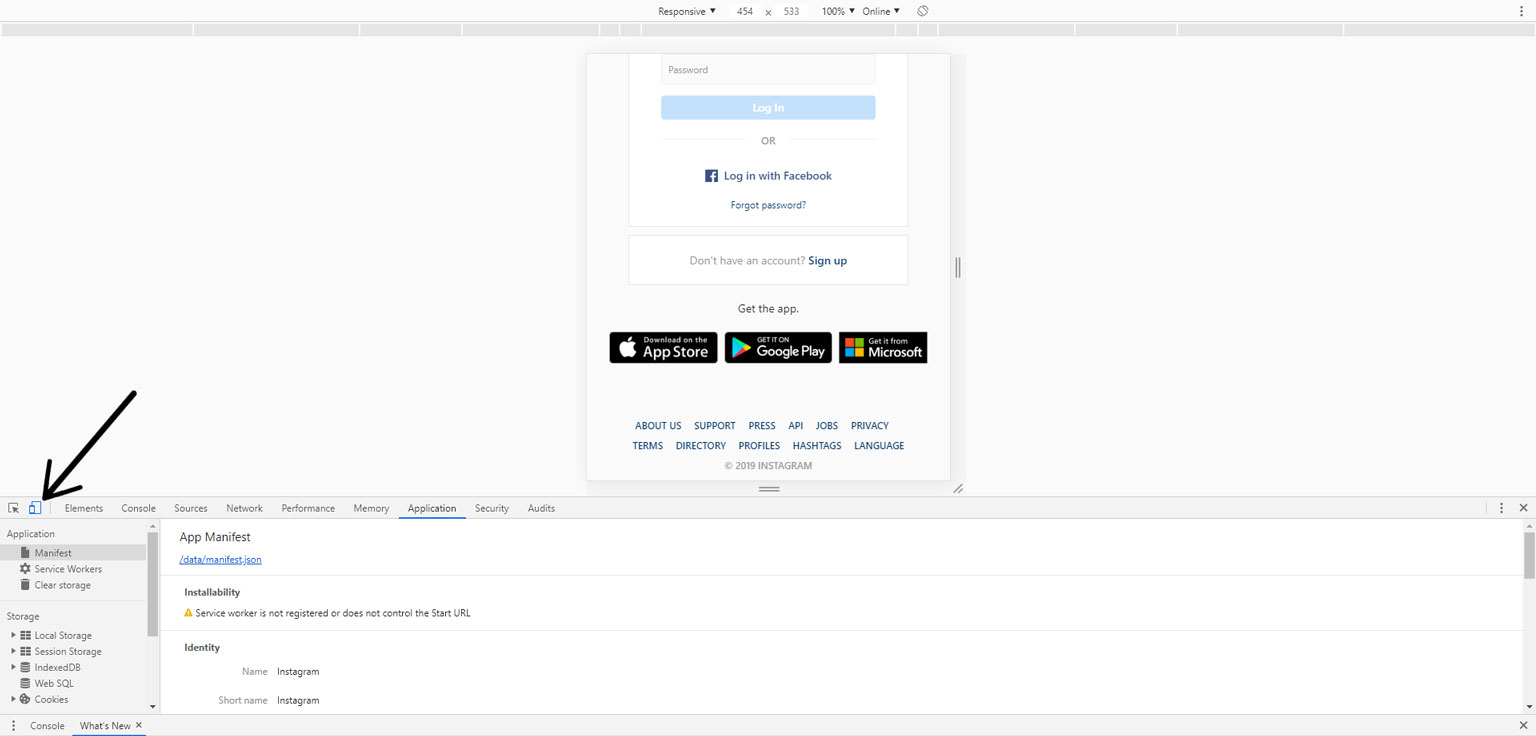Viewport: 1536px width, 736px height.
Task: Toggle the device toolbar icon
Action: [x=35, y=508]
